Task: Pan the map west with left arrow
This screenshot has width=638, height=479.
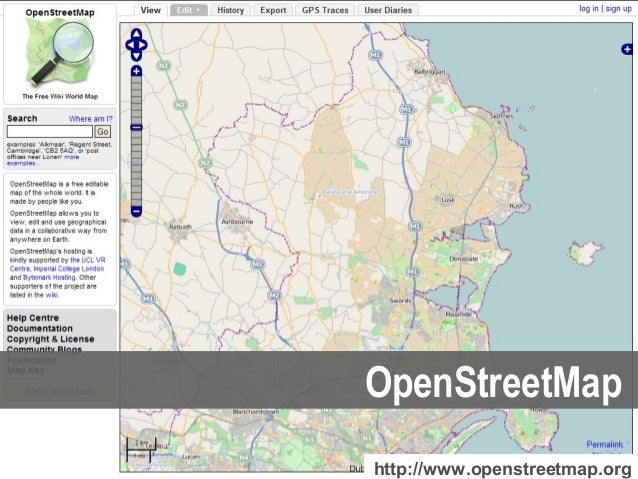Action: pyautogui.click(x=128, y=43)
